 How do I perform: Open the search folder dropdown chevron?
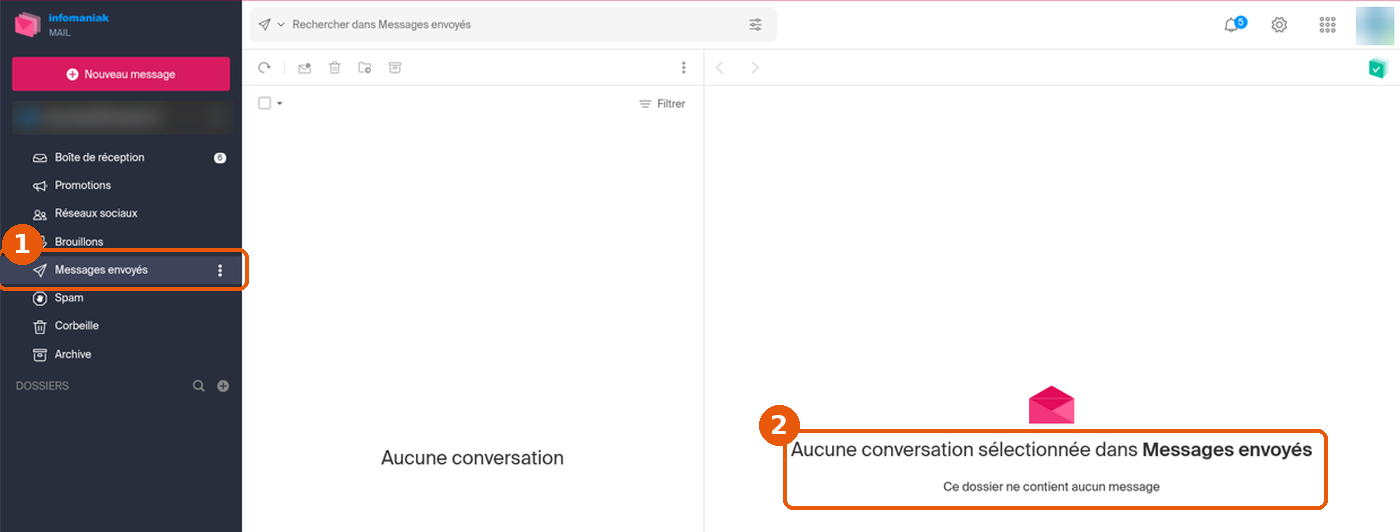coord(281,24)
